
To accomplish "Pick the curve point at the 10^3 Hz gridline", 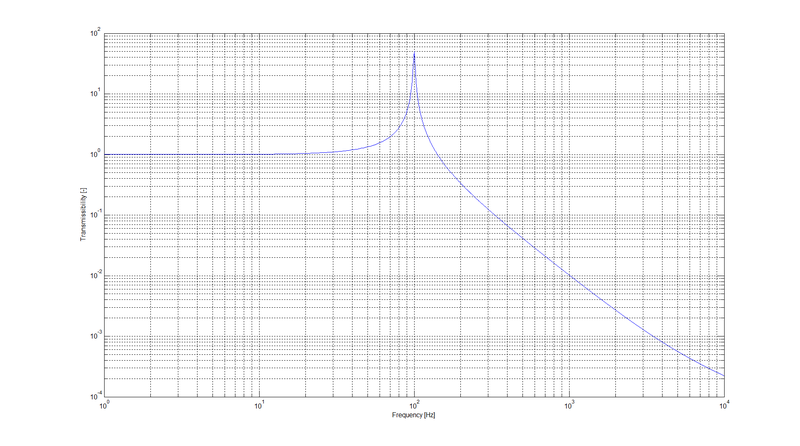I will tap(569, 274).
